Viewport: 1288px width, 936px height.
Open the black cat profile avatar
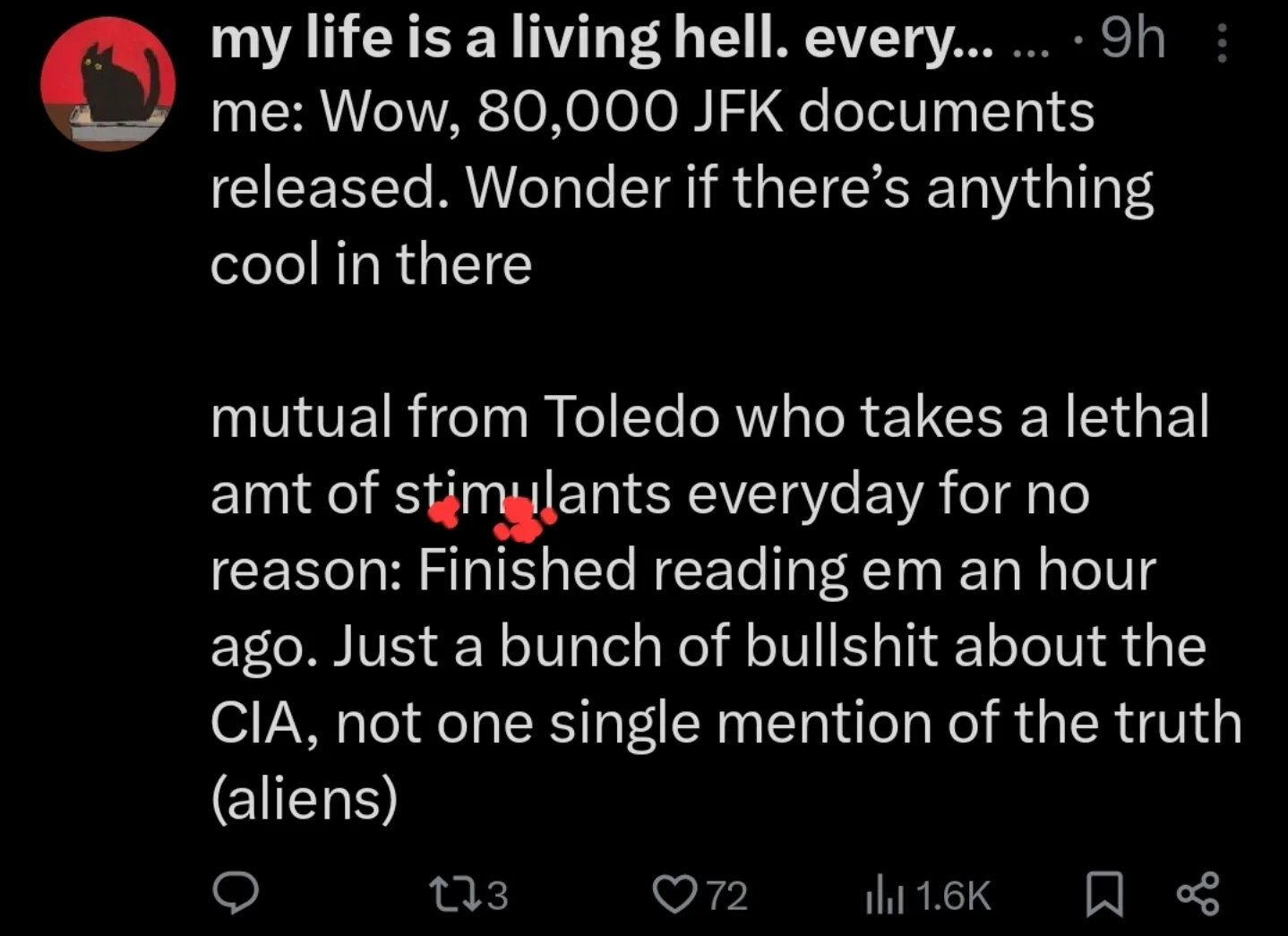click(x=107, y=84)
